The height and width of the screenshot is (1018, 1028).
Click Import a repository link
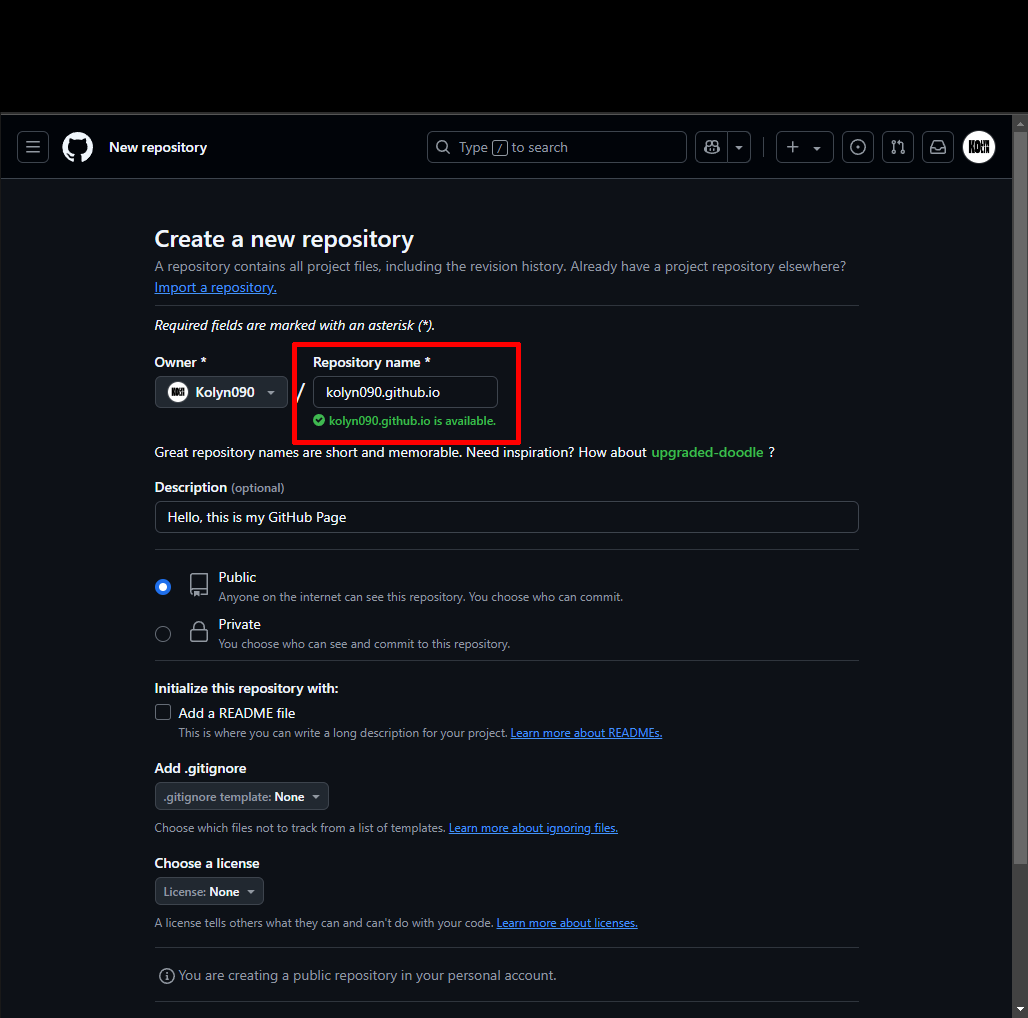[214, 287]
